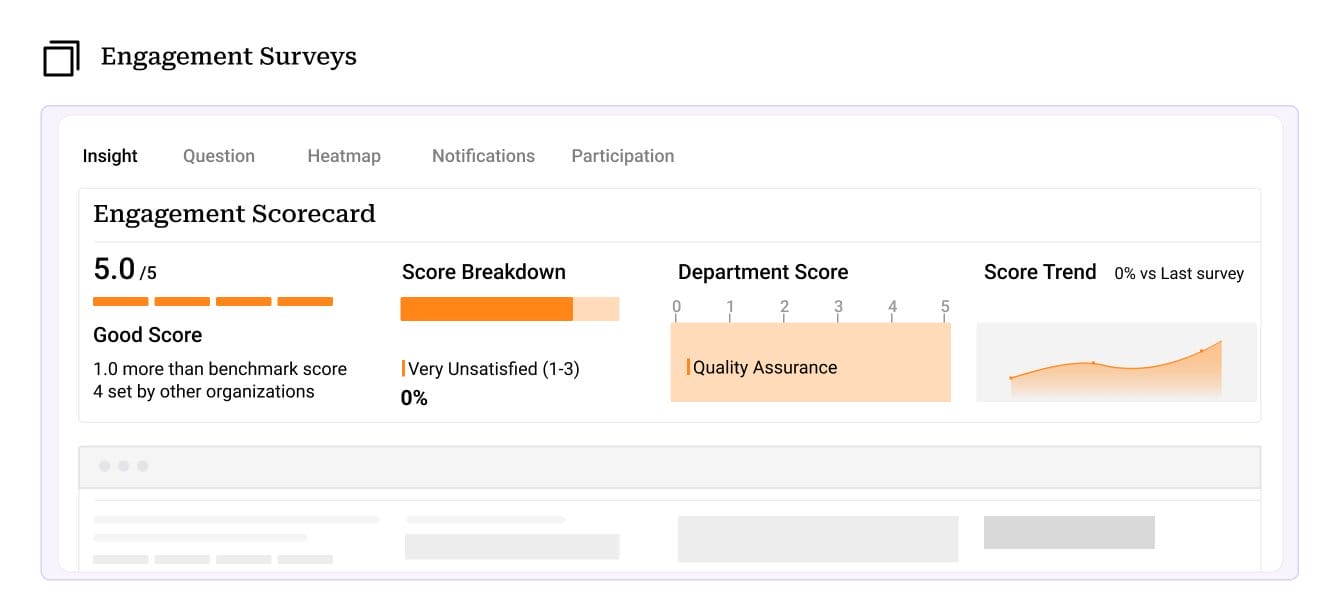The width and height of the screenshot is (1338, 612).
Task: Click the marker beside Quality Assurance
Action: click(688, 367)
